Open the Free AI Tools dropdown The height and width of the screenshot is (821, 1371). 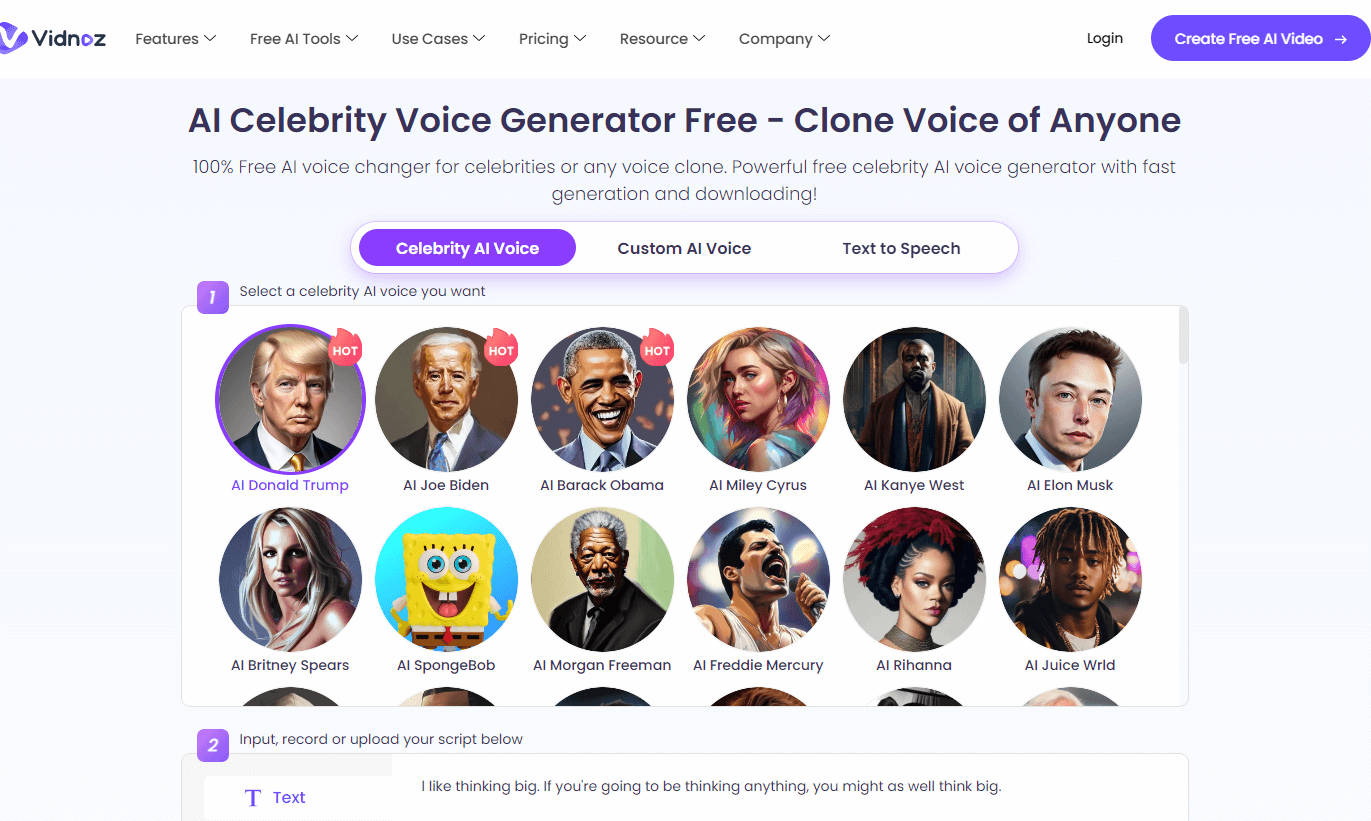pos(303,39)
